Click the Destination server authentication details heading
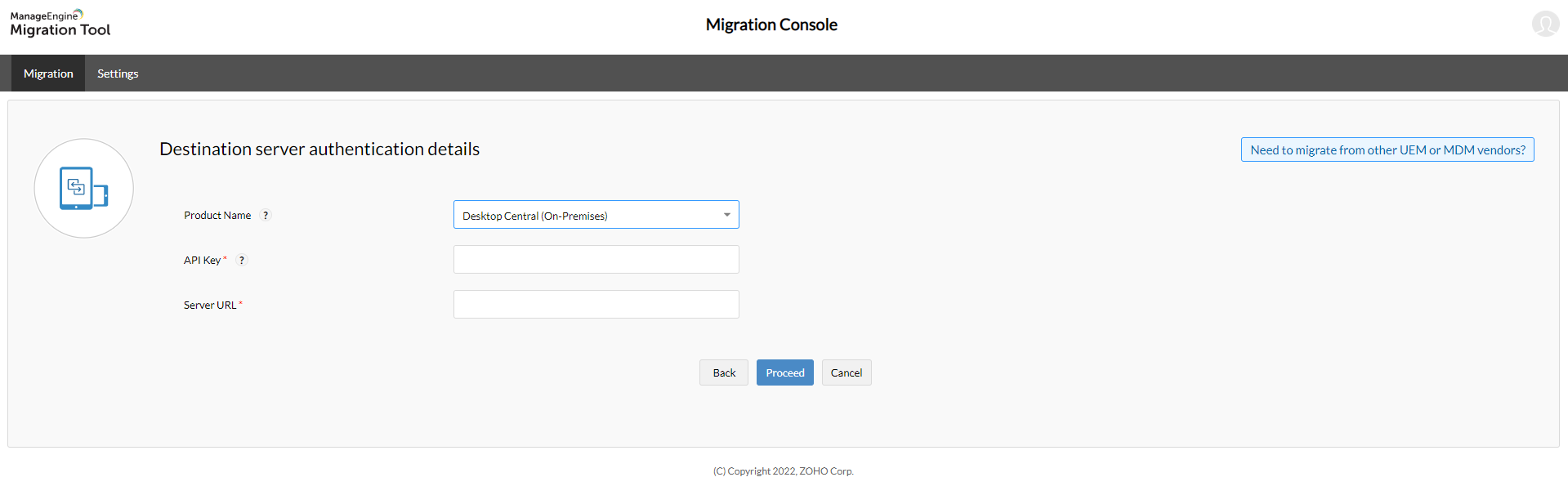Viewport: 1568px width, 495px height. [x=319, y=149]
